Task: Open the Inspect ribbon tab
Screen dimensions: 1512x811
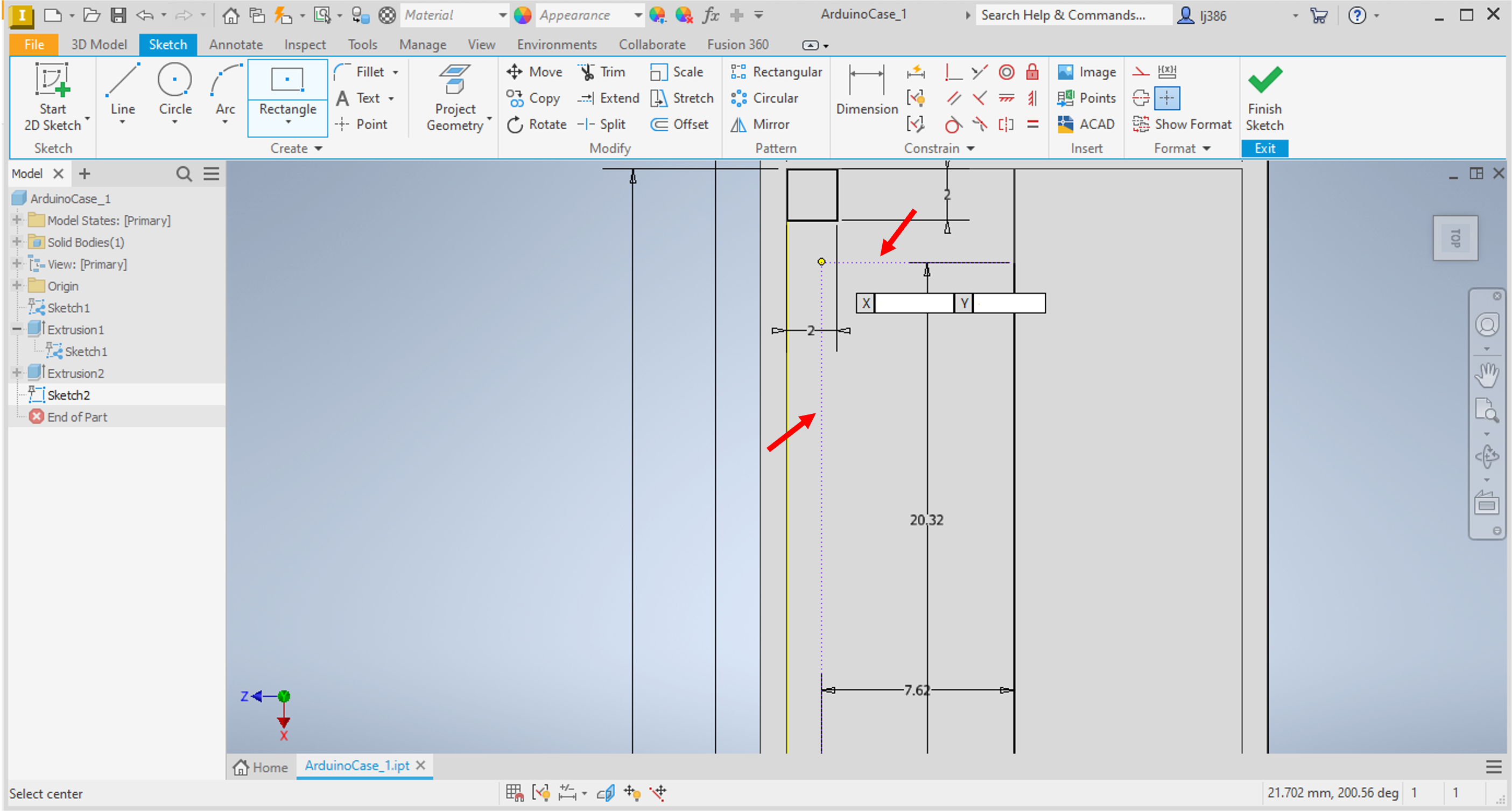Action: click(x=305, y=45)
